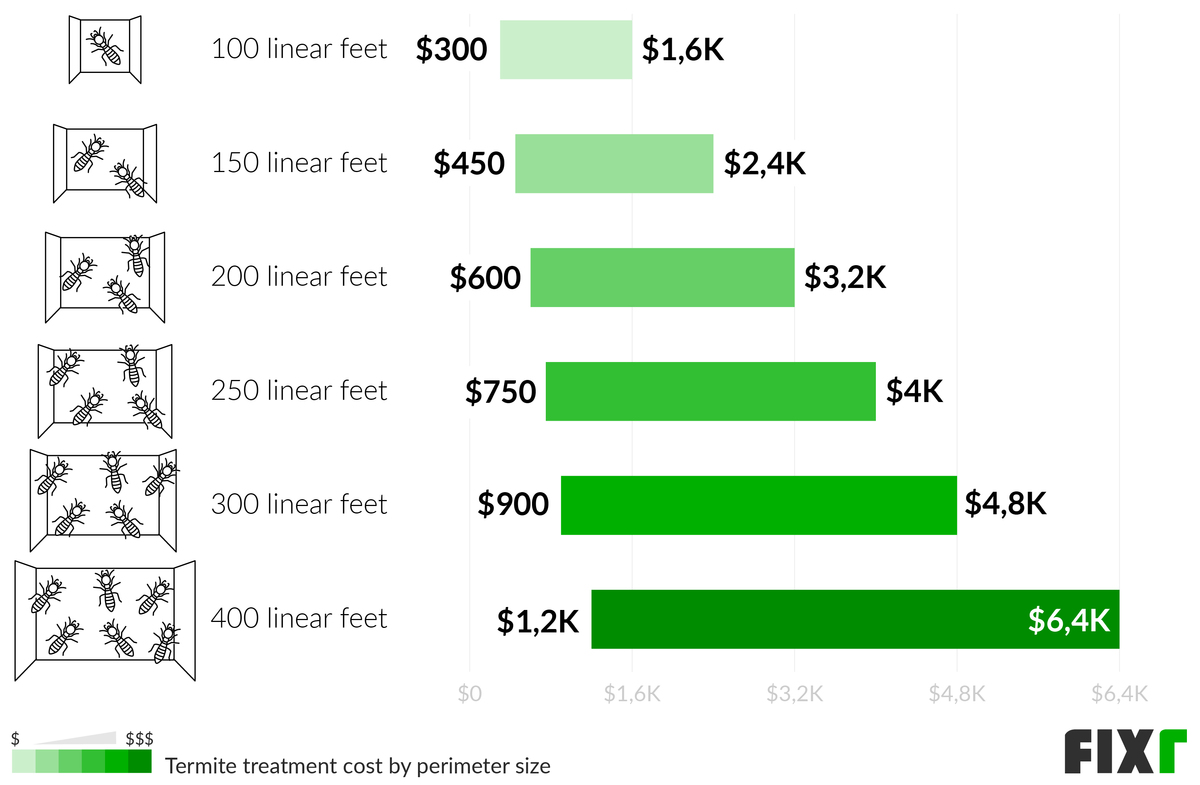The width and height of the screenshot is (1200, 785).
Task: Select the 250 linear feet bar
Action: pyautogui.click(x=710, y=391)
